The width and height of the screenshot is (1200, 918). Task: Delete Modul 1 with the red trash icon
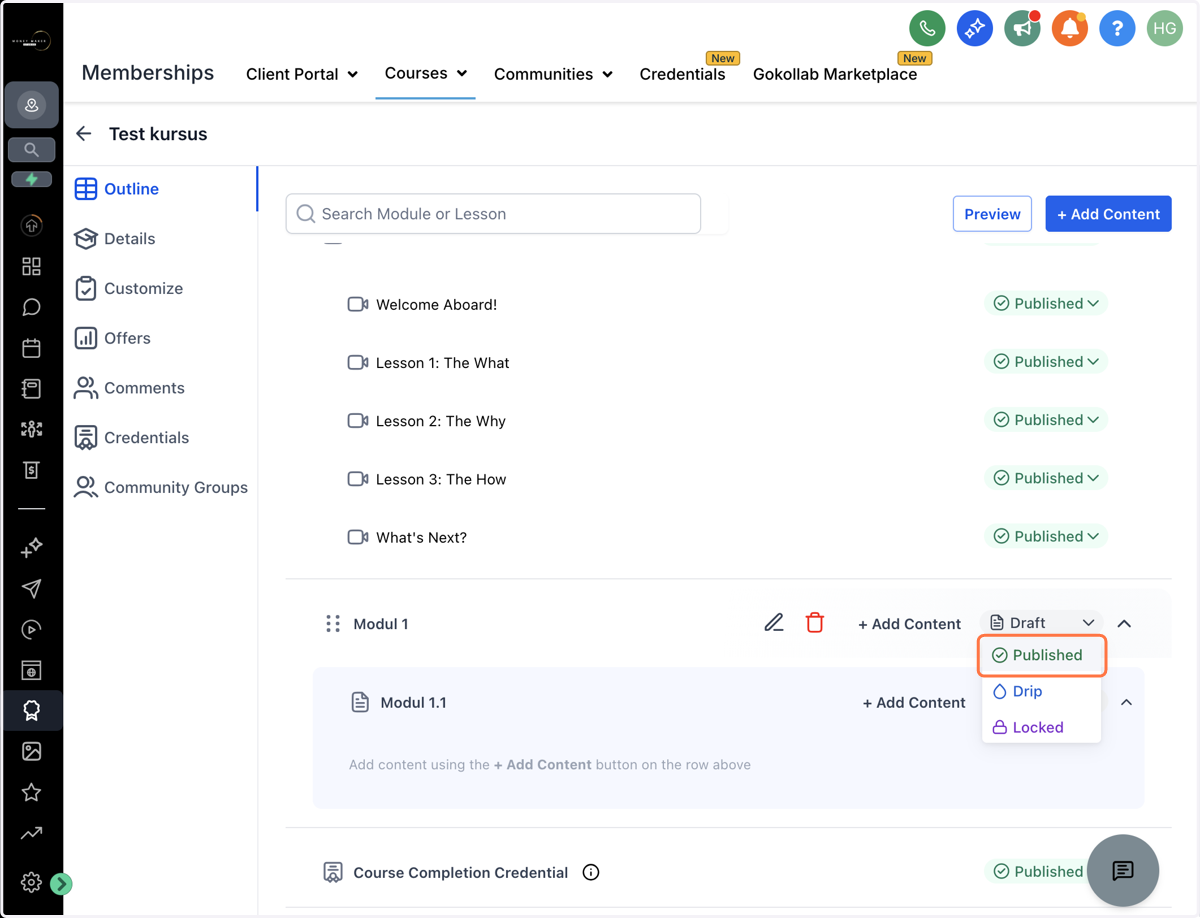[x=815, y=623]
